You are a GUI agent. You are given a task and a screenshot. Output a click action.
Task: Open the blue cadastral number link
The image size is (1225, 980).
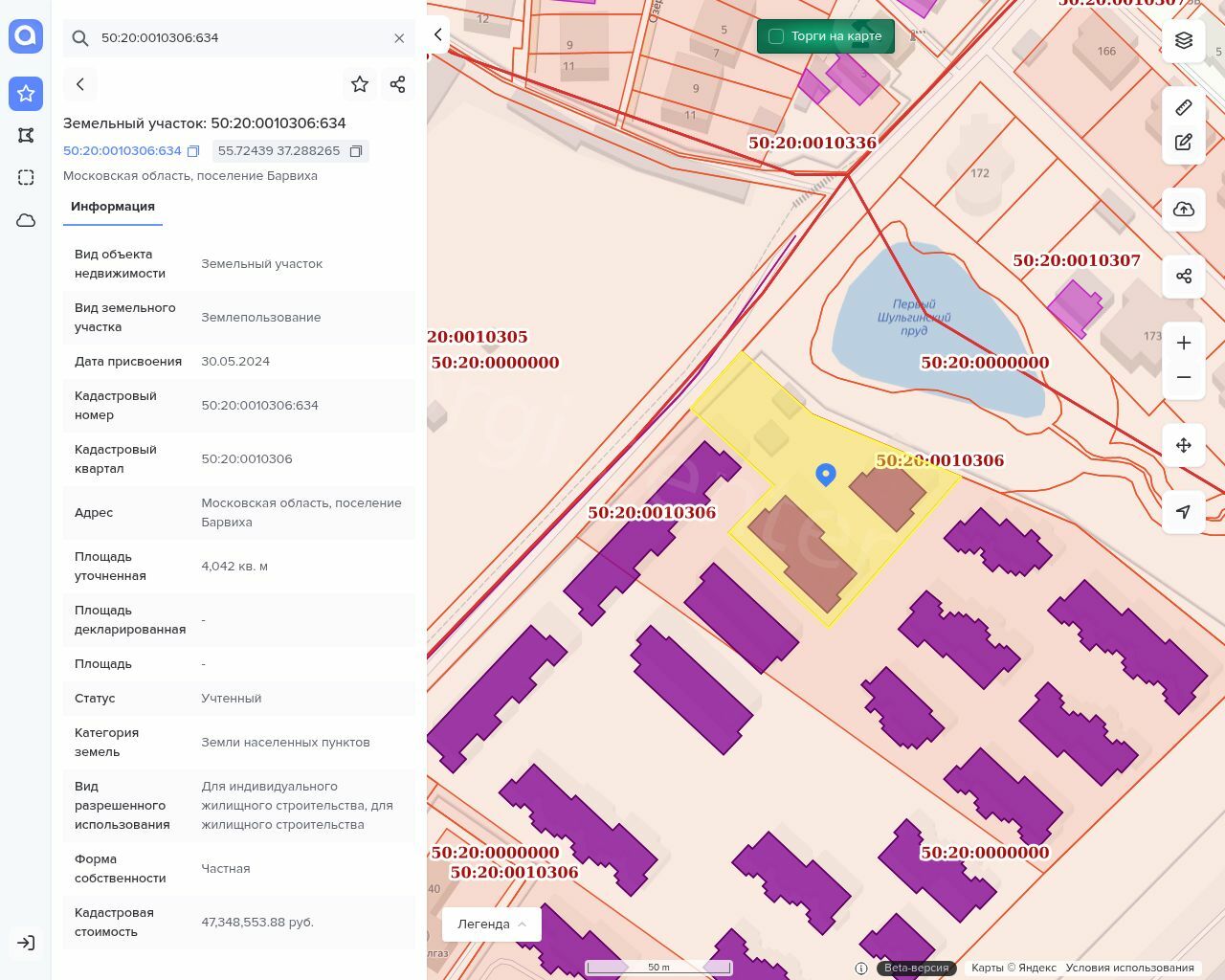(122, 151)
